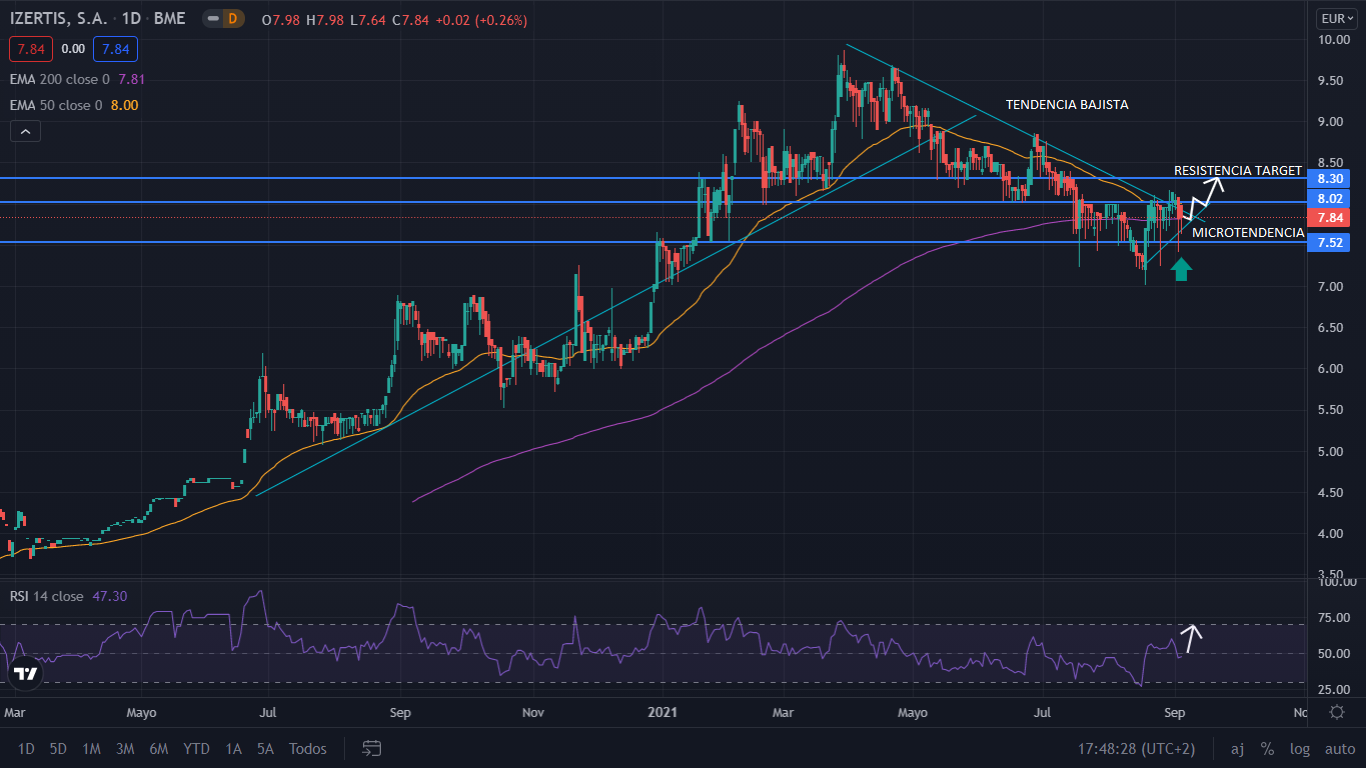Click the TradingView logo icon
1366x768 pixels.
[x=26, y=674]
